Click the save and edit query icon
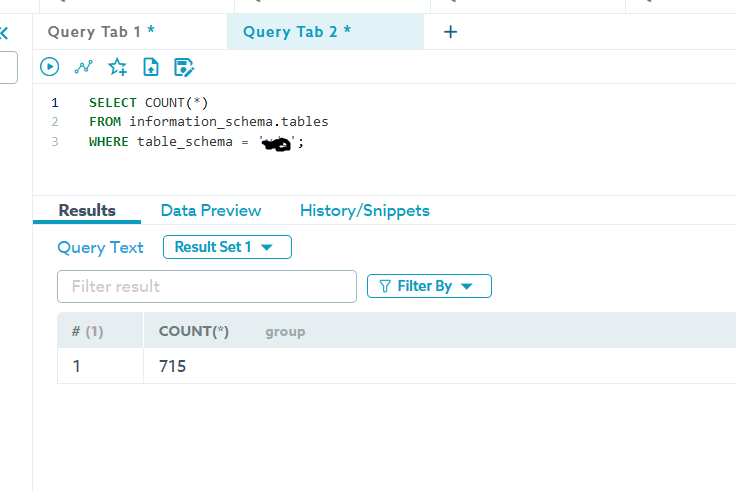The image size is (736, 491). [x=184, y=67]
